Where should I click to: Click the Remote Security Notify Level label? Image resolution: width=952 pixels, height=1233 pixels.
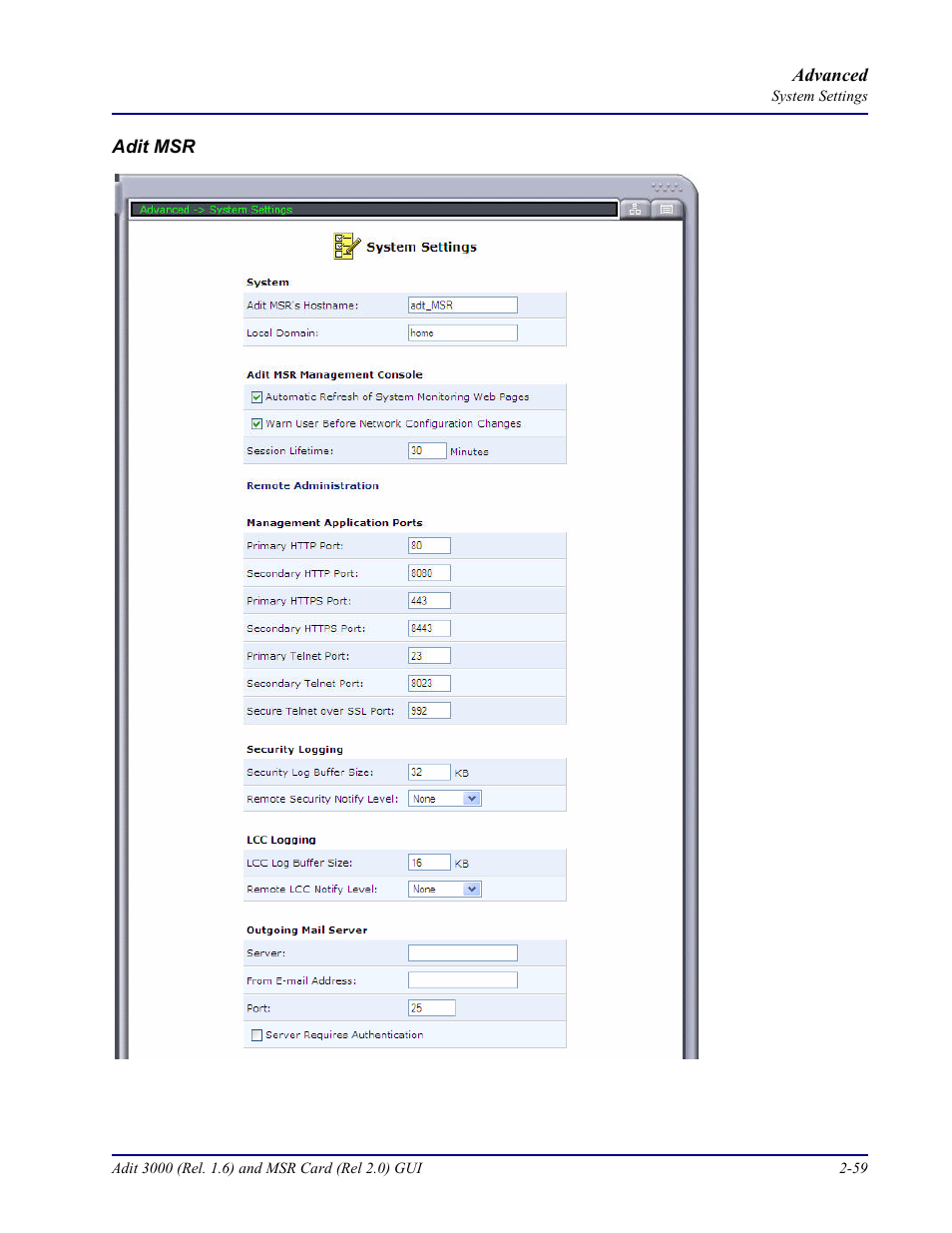322,800
